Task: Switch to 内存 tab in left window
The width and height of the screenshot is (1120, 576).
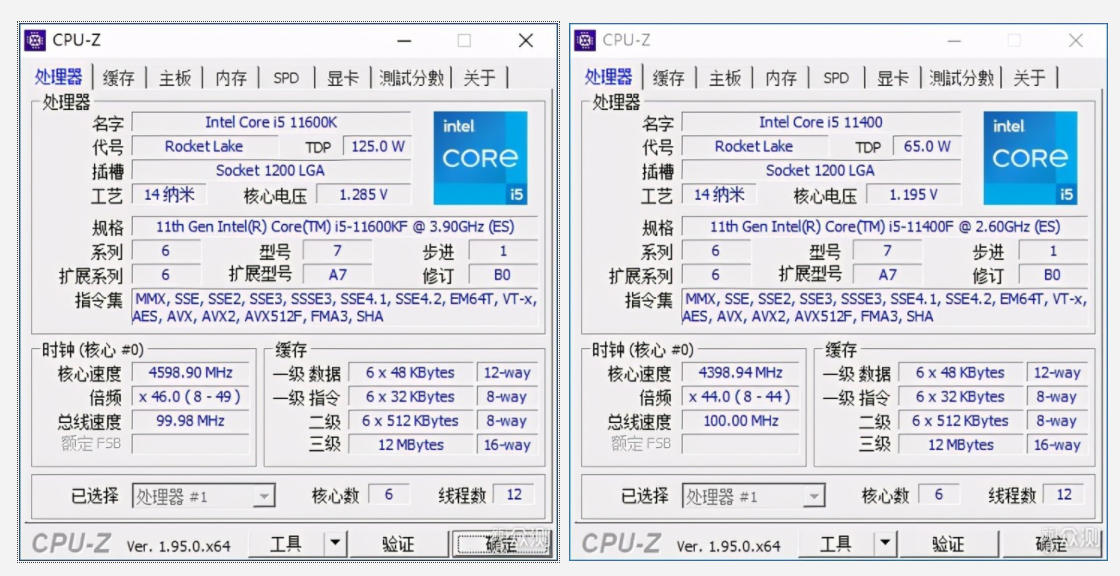Action: point(231,78)
